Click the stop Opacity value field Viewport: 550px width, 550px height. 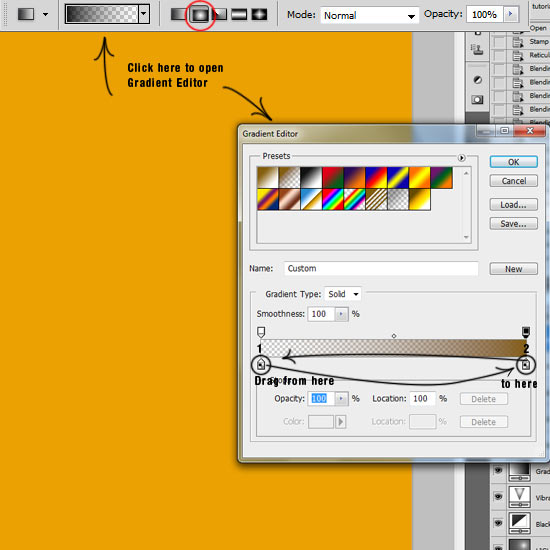[x=321, y=398]
